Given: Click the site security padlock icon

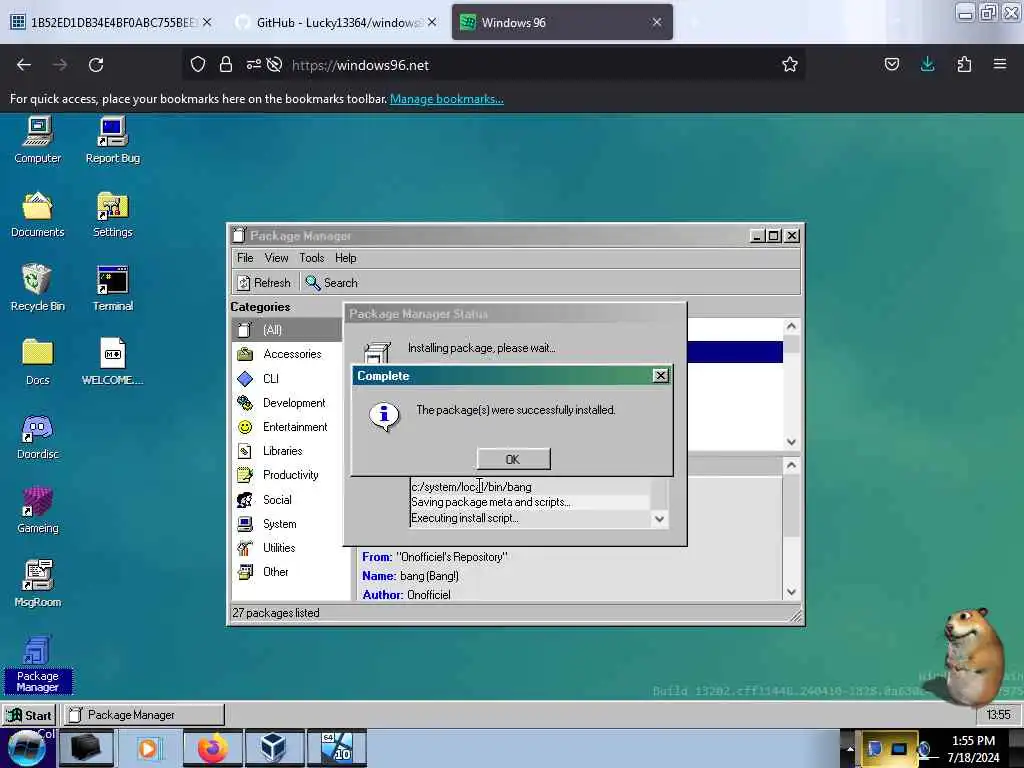Looking at the screenshot, I should [x=226, y=65].
